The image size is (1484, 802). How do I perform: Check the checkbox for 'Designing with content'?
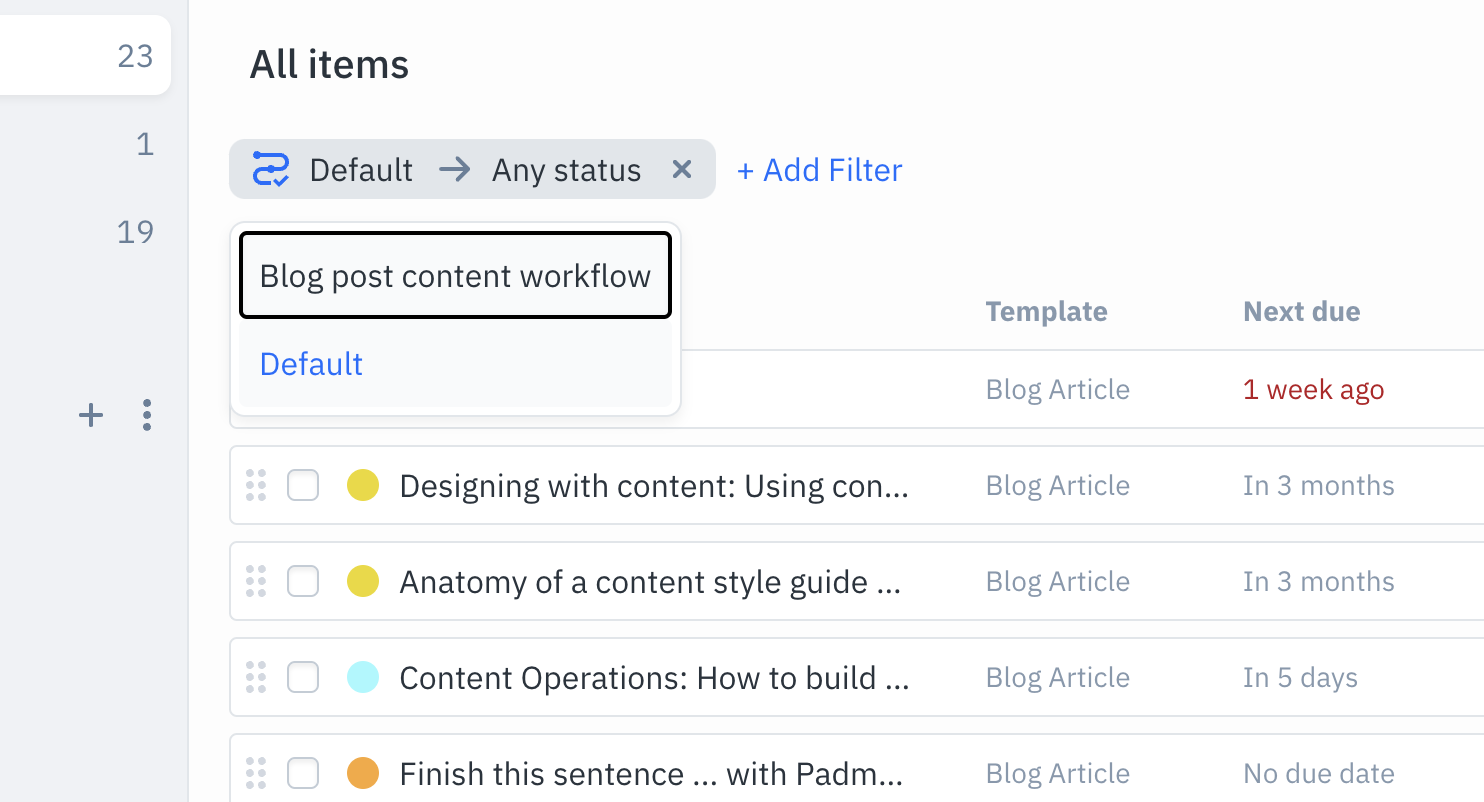click(x=303, y=485)
